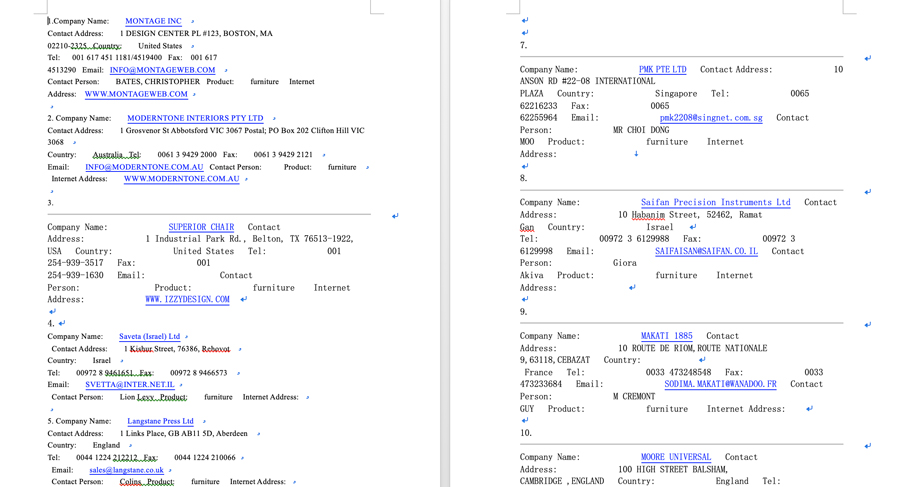Click the text "ANSON RD #22-08 INTERNATIONAL"

click(x=587, y=82)
